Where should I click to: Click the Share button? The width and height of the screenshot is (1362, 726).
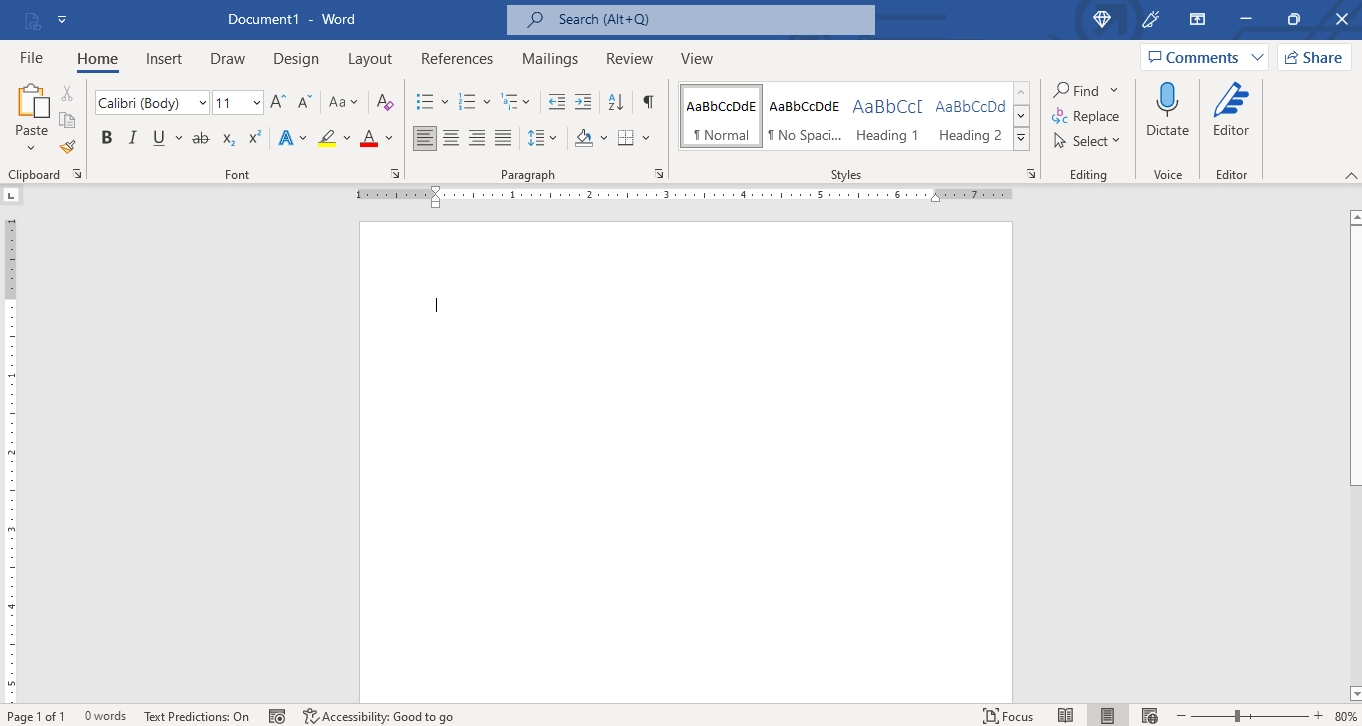click(x=1313, y=57)
